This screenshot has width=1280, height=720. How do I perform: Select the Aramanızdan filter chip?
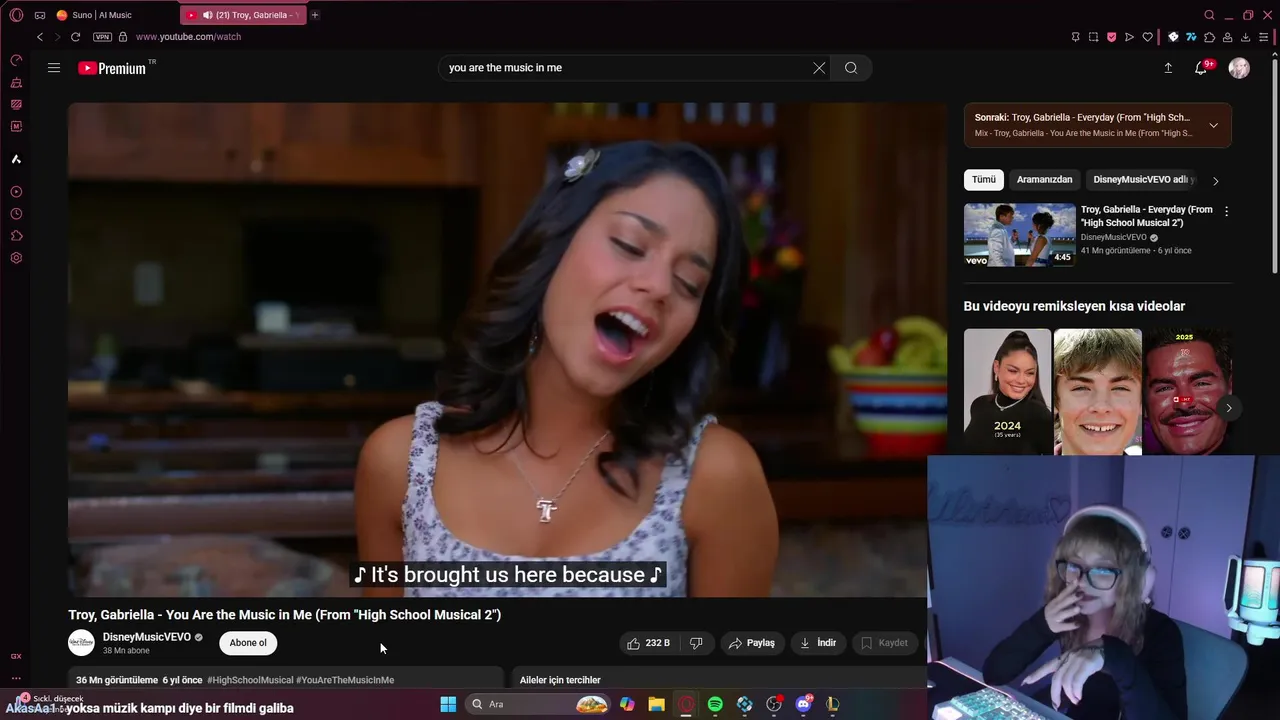1044,180
